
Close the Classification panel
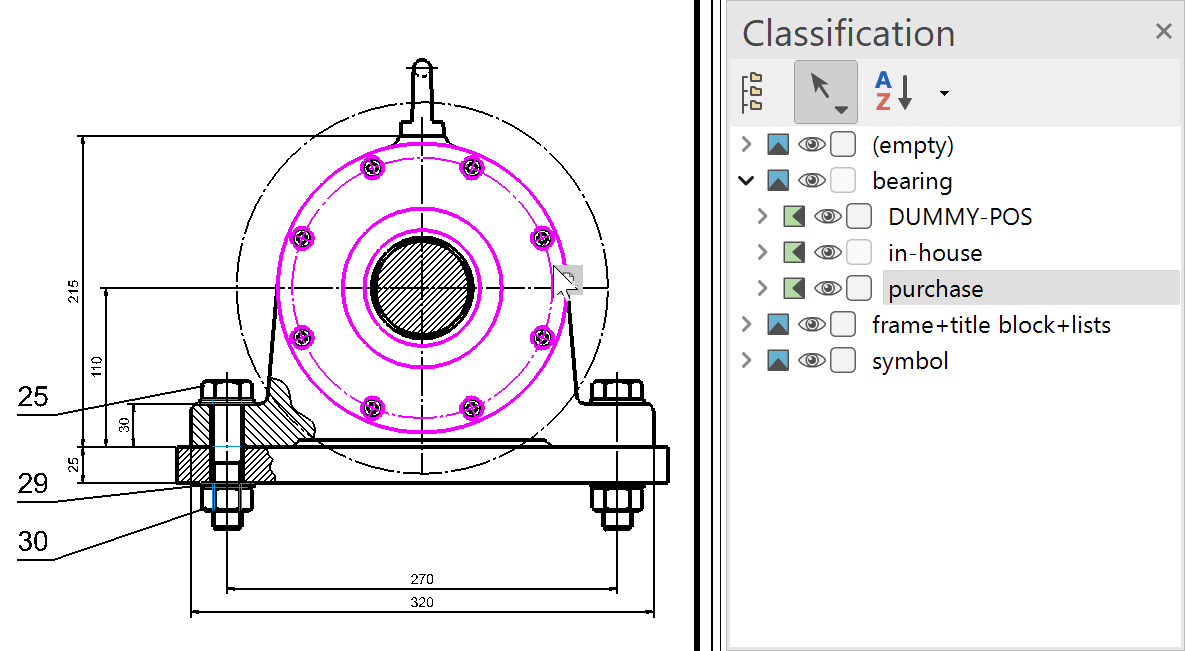point(1163,32)
